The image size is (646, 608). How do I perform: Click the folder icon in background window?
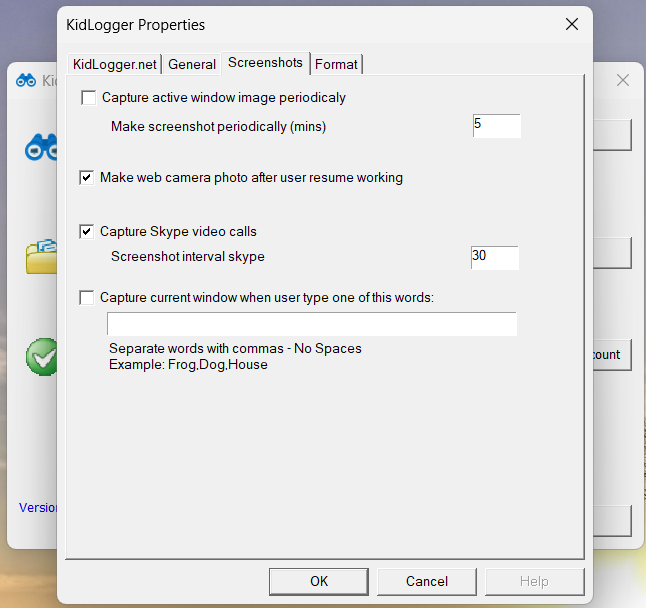coord(42,256)
